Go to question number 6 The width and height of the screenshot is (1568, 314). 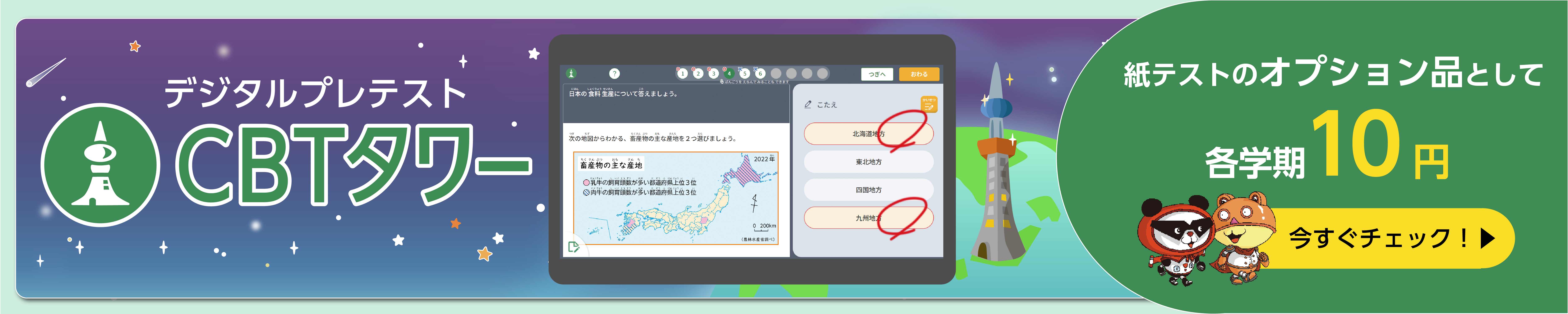760,74
